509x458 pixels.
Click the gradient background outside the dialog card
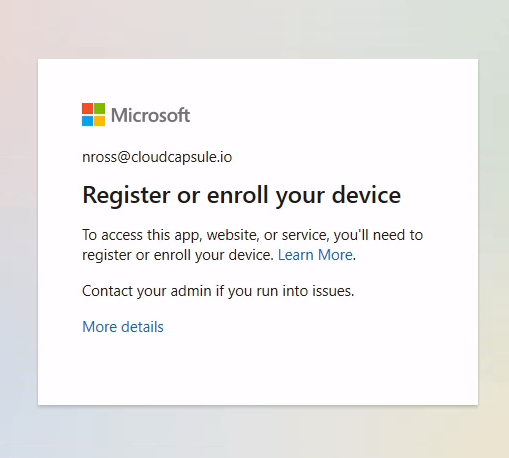253,30
